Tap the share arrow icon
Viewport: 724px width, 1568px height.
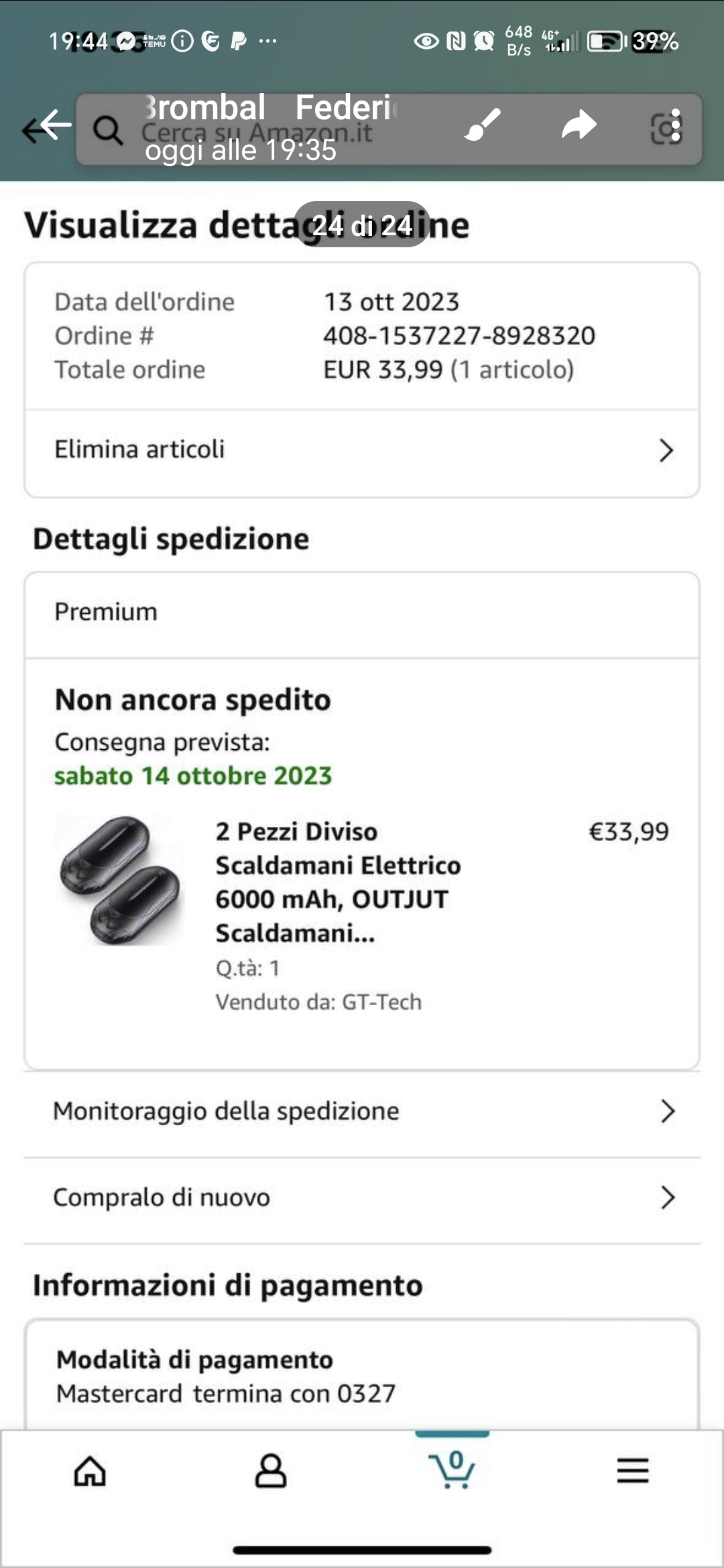coord(579,125)
